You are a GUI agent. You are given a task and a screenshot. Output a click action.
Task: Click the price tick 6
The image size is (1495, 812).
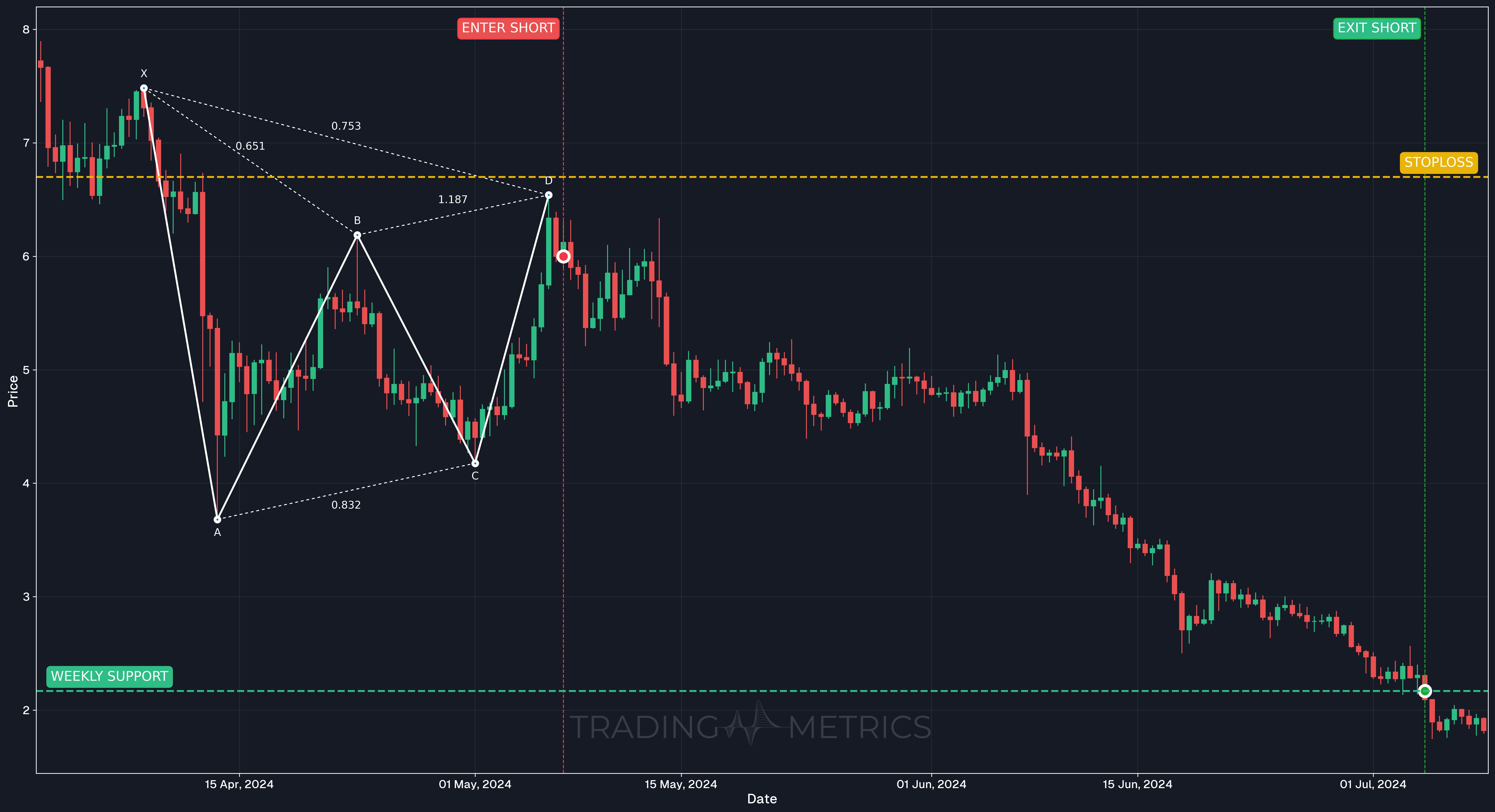pyautogui.click(x=26, y=256)
